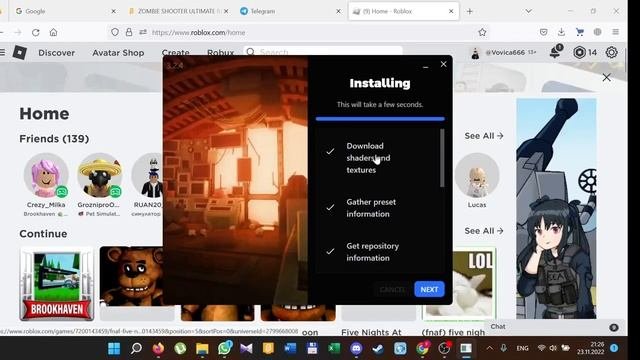Screen dimensions: 640x360
Task: Open the Windows Start menu
Action: point(114,348)
